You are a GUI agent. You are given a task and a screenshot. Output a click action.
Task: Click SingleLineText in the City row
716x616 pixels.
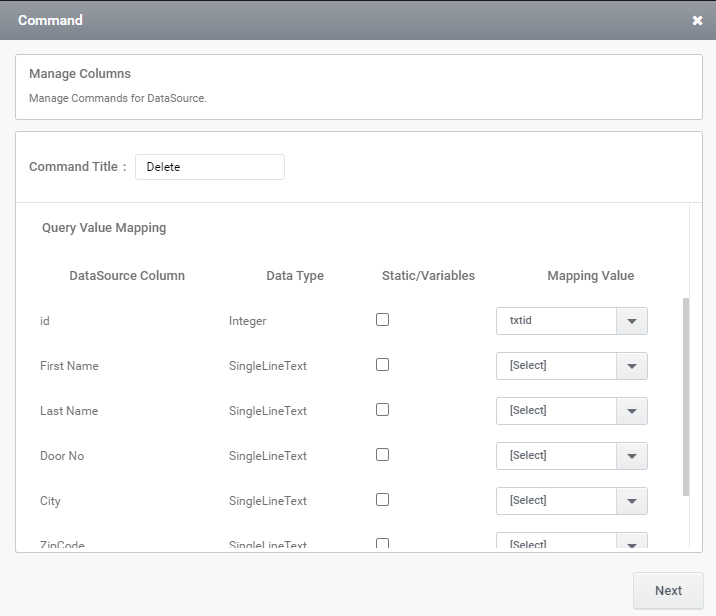pos(268,501)
